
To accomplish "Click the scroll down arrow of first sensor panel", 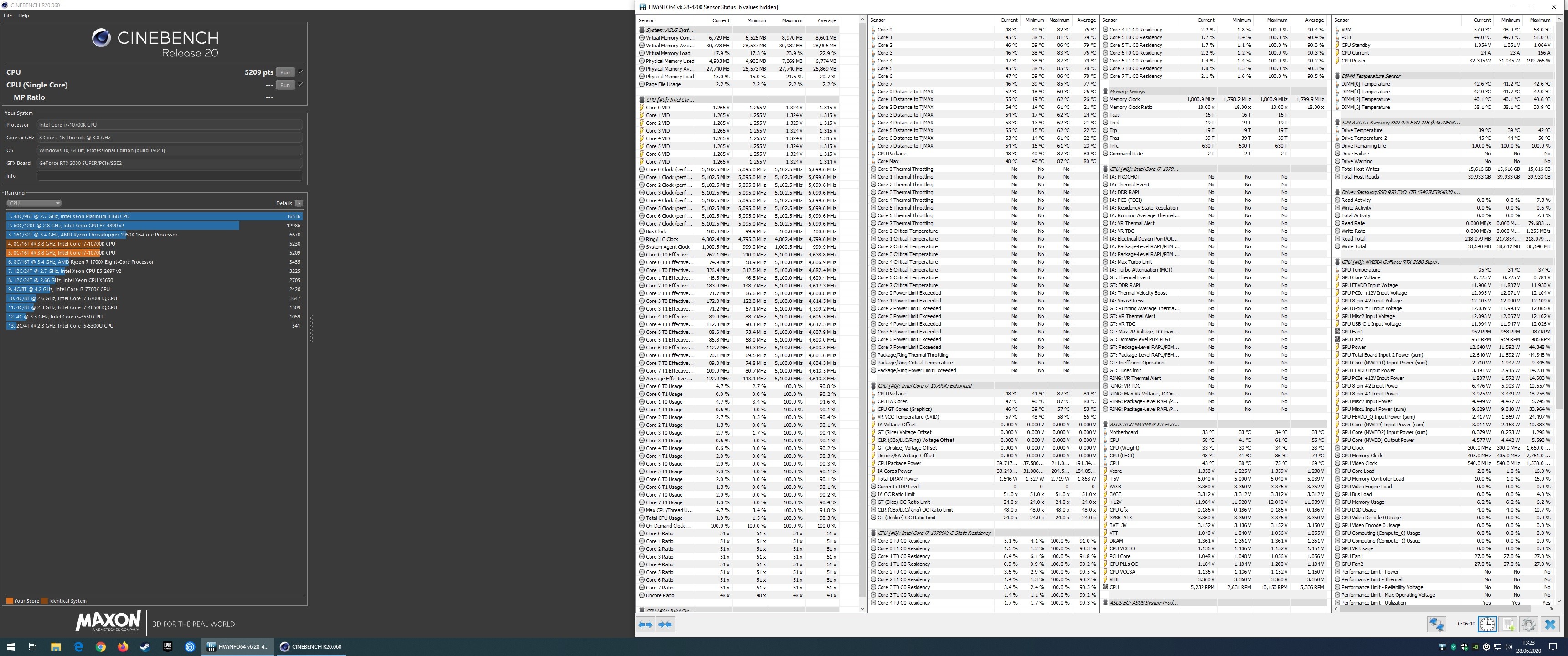I will tap(862, 608).
